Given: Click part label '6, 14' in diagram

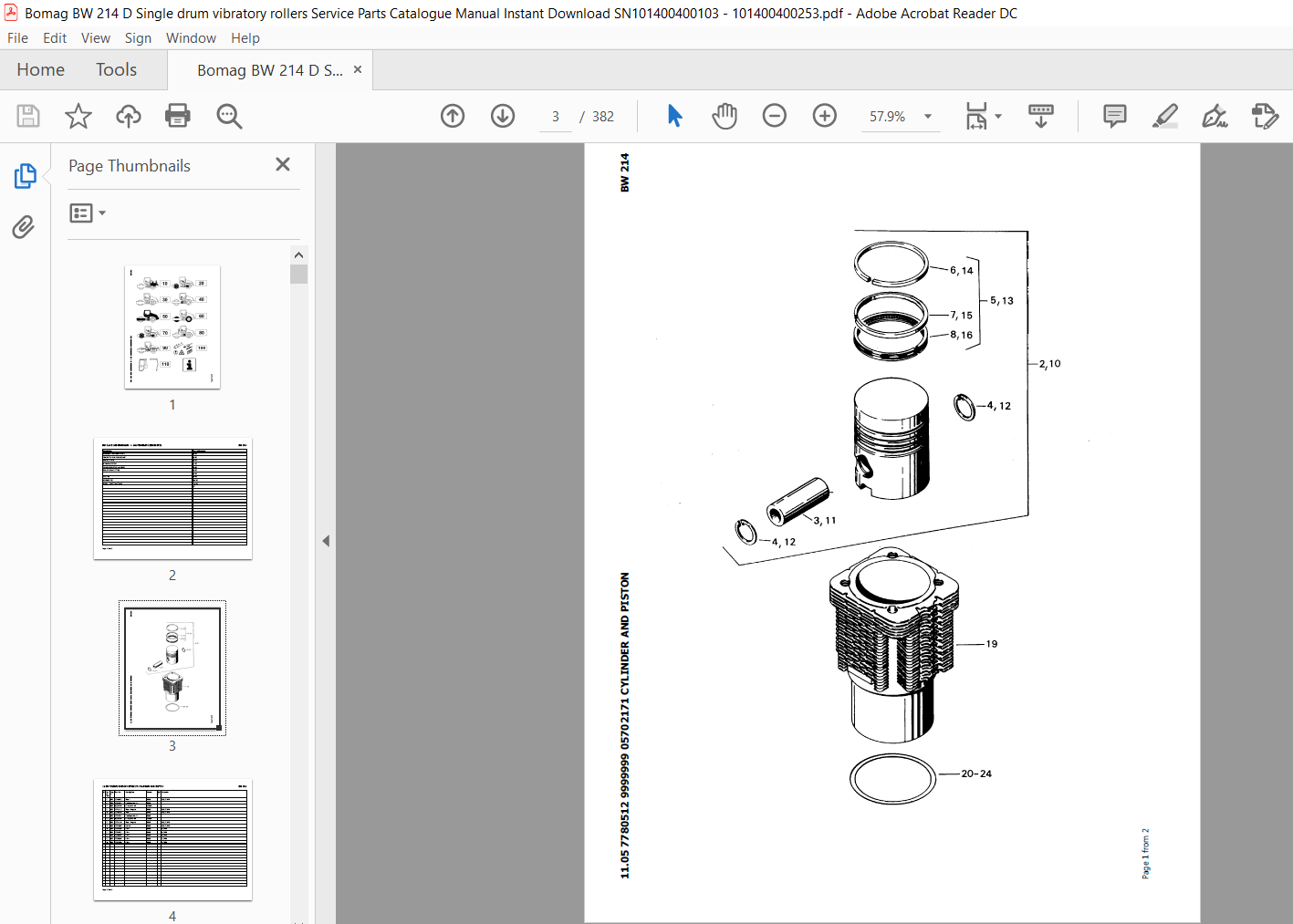Looking at the screenshot, I should coord(962,270).
